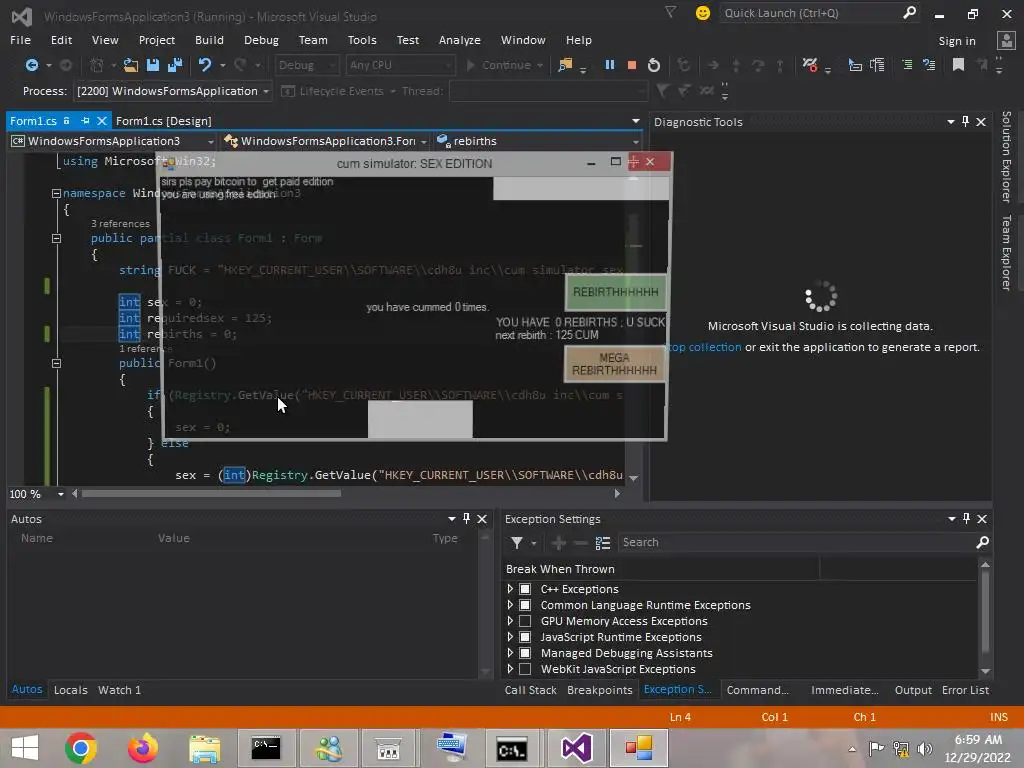Screen dimensions: 1024x768
Task: Click the user account avatar icon
Action: coord(1006,40)
